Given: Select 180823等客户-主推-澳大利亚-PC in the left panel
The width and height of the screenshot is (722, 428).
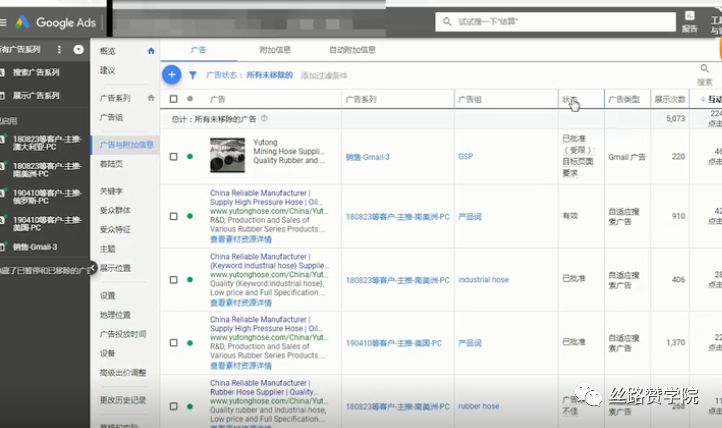Looking at the screenshot, I should pyautogui.click(x=47, y=143).
